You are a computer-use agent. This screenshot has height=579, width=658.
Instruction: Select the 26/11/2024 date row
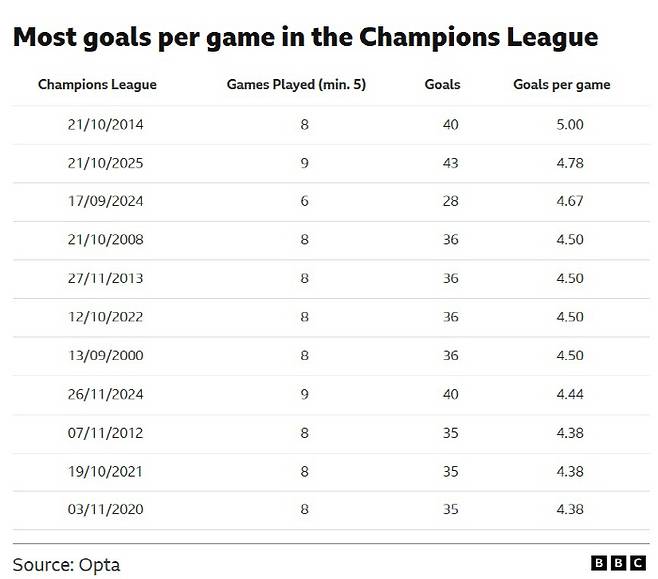97,395
